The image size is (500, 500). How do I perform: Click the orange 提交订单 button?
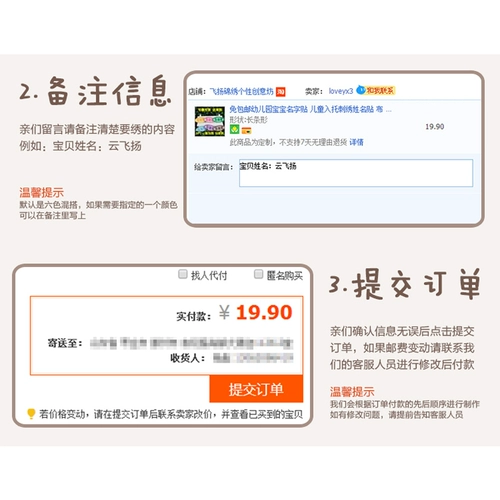[x=256, y=389]
